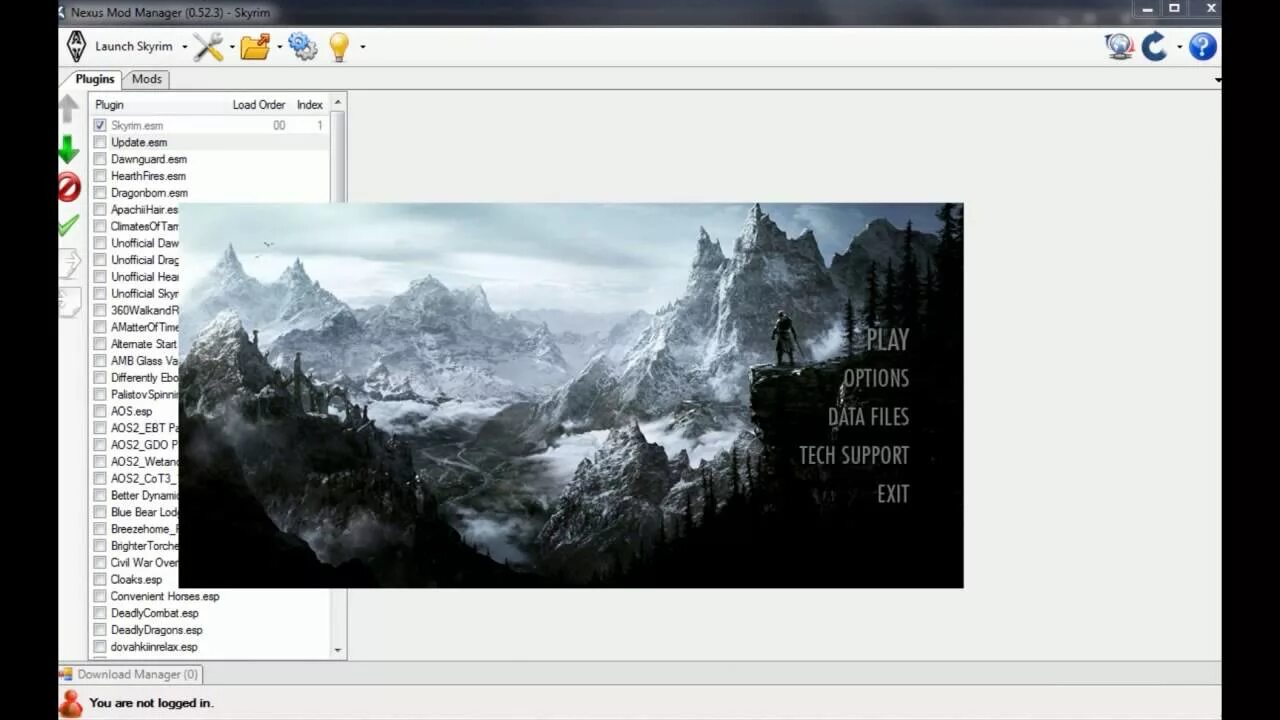Select the Convenient Horses.esp plugin name
Image resolution: width=1280 pixels, height=720 pixels.
point(165,597)
